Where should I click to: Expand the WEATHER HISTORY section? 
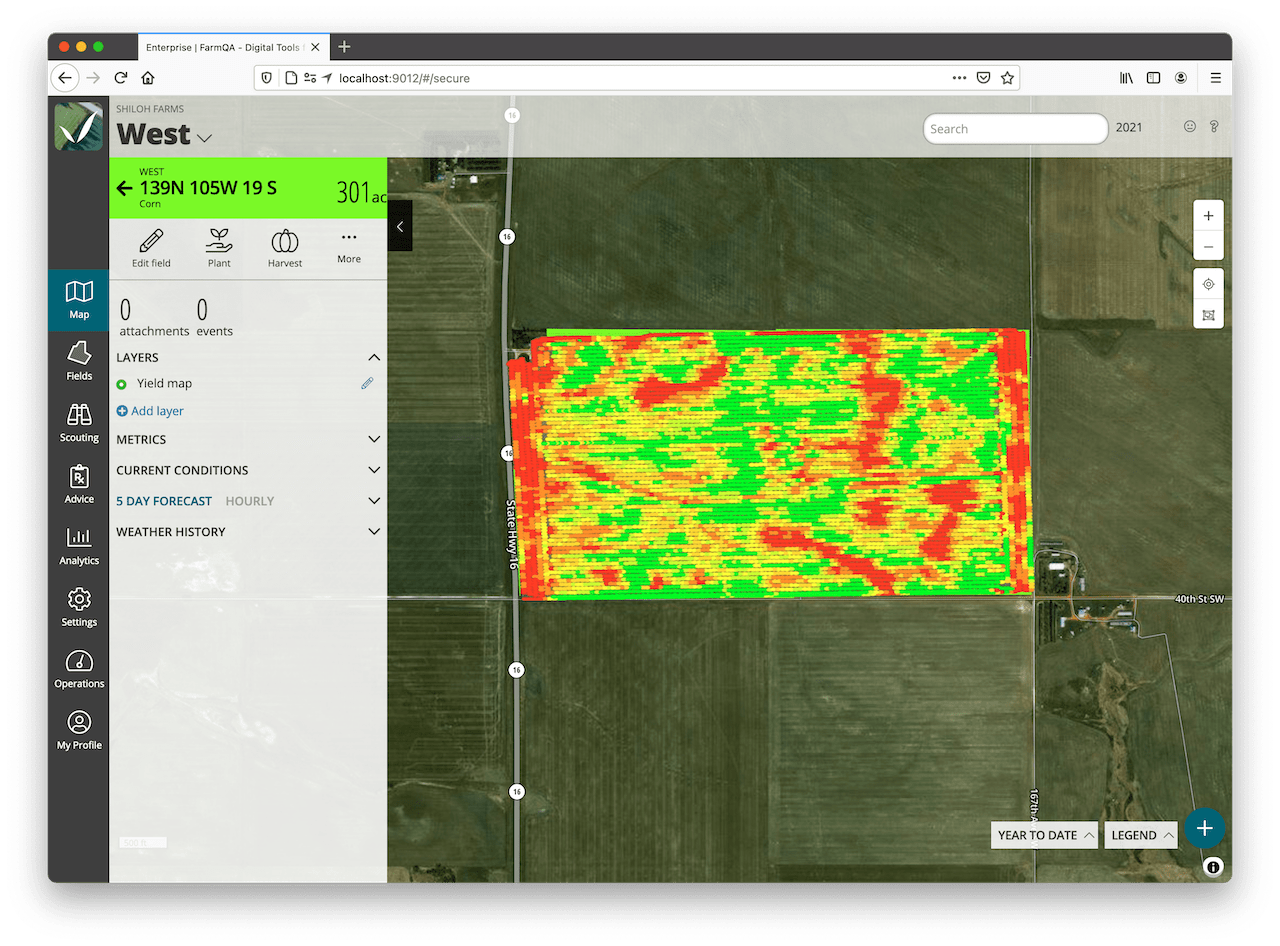pos(374,532)
